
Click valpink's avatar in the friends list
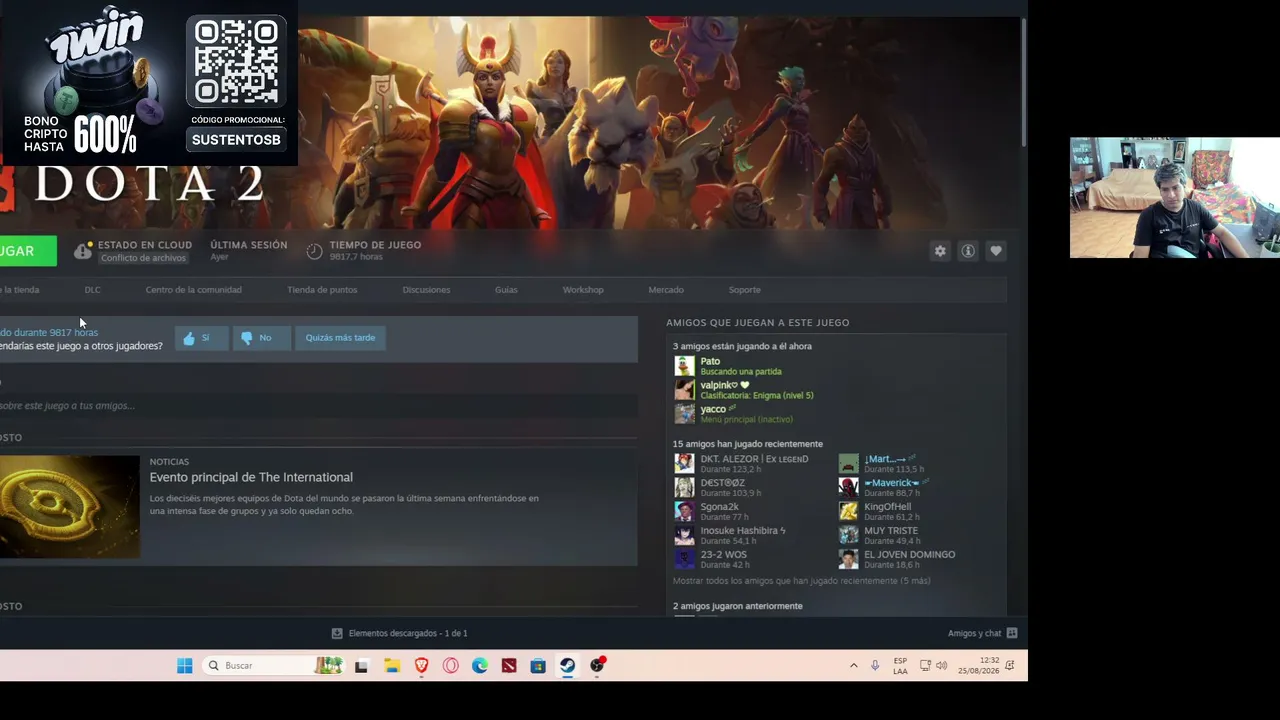(x=684, y=390)
